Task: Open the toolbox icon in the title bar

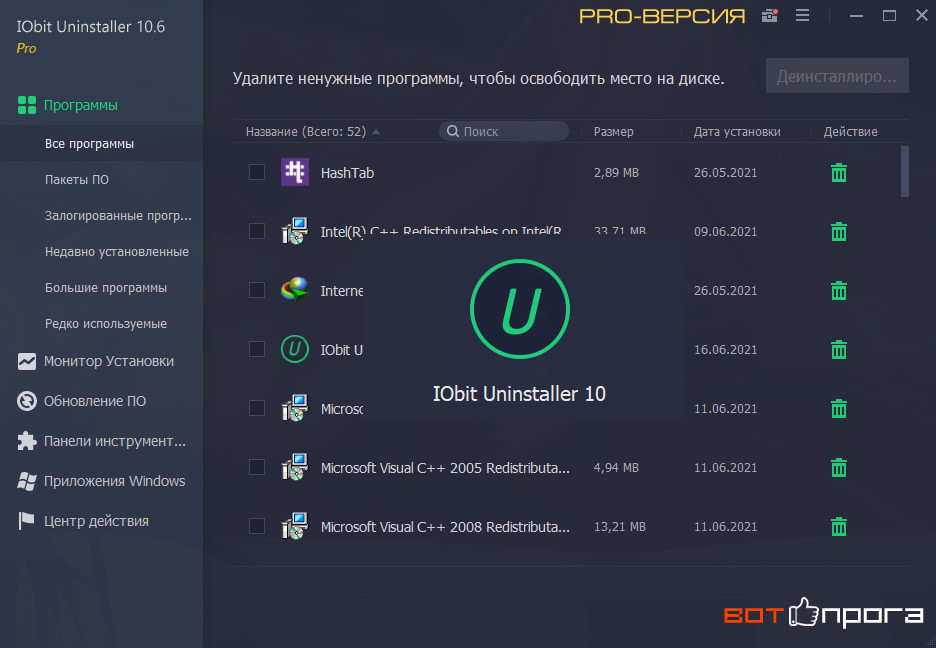Action: click(770, 16)
